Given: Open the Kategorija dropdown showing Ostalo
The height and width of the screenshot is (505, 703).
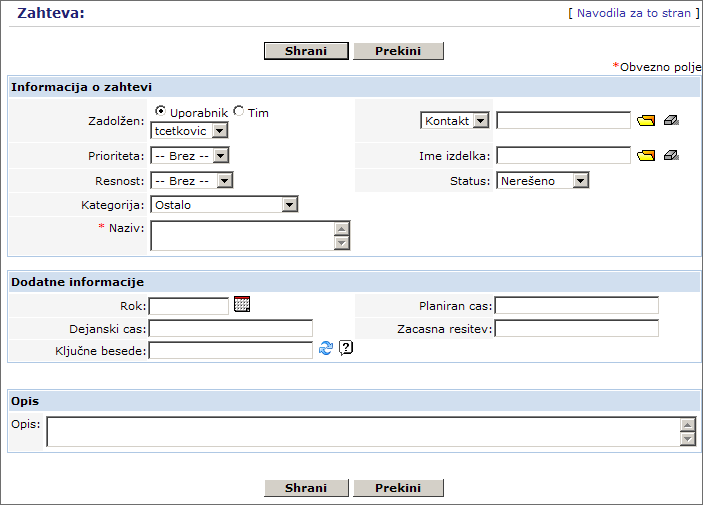Looking at the screenshot, I should coord(289,205).
